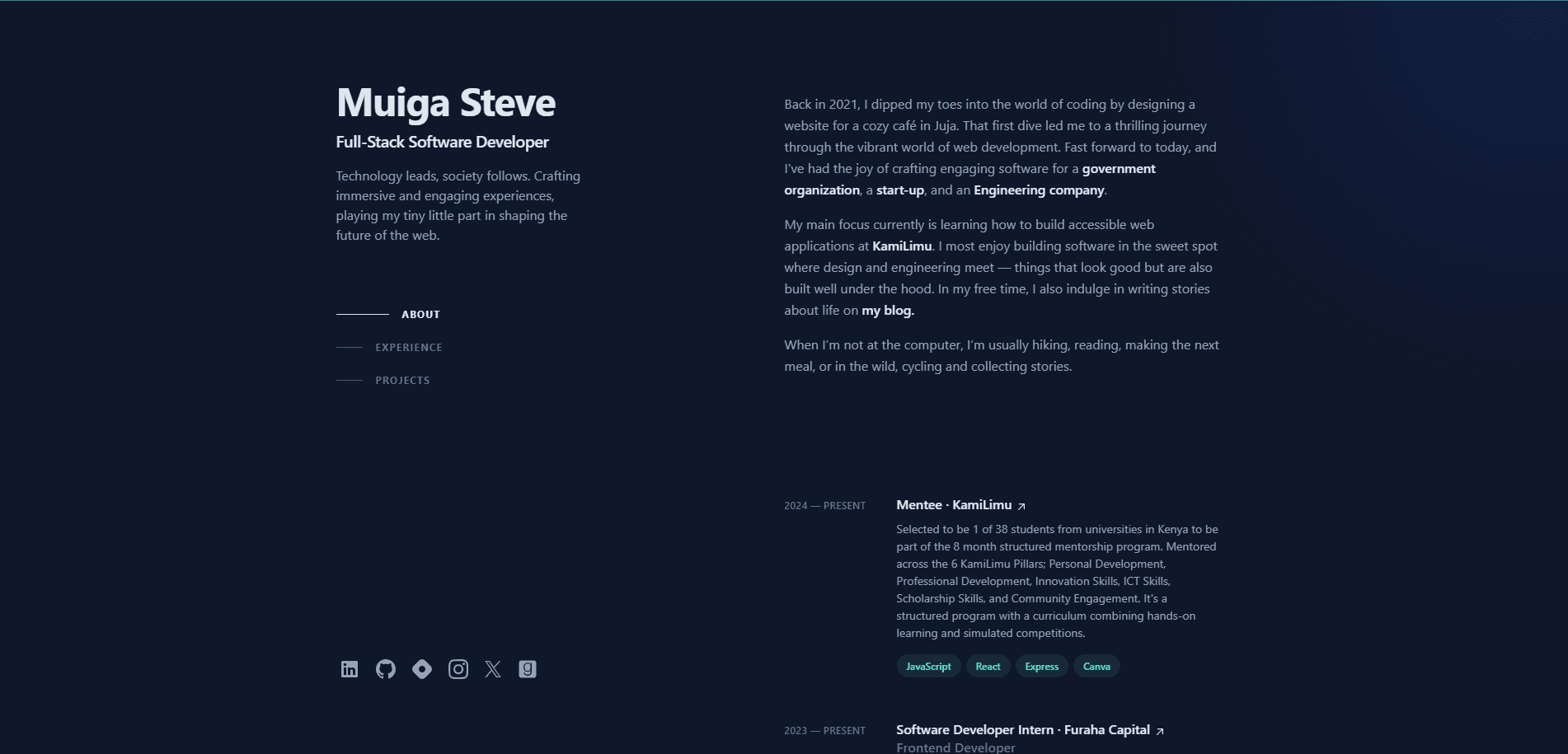Navigate to the EXPERIENCE section
The height and width of the screenshot is (754, 1568).
tap(408, 347)
